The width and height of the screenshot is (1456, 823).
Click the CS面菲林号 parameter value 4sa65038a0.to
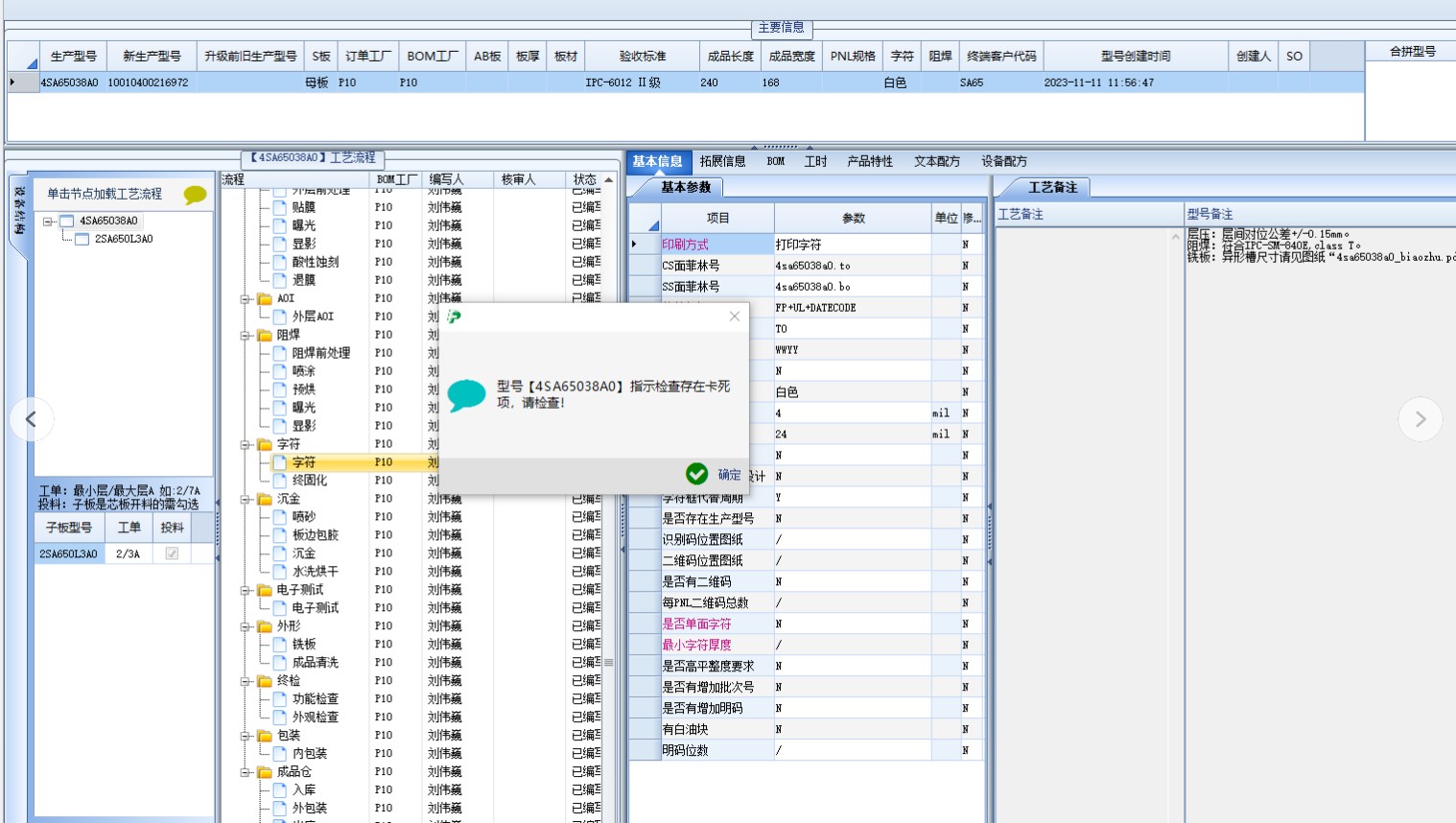pos(853,266)
